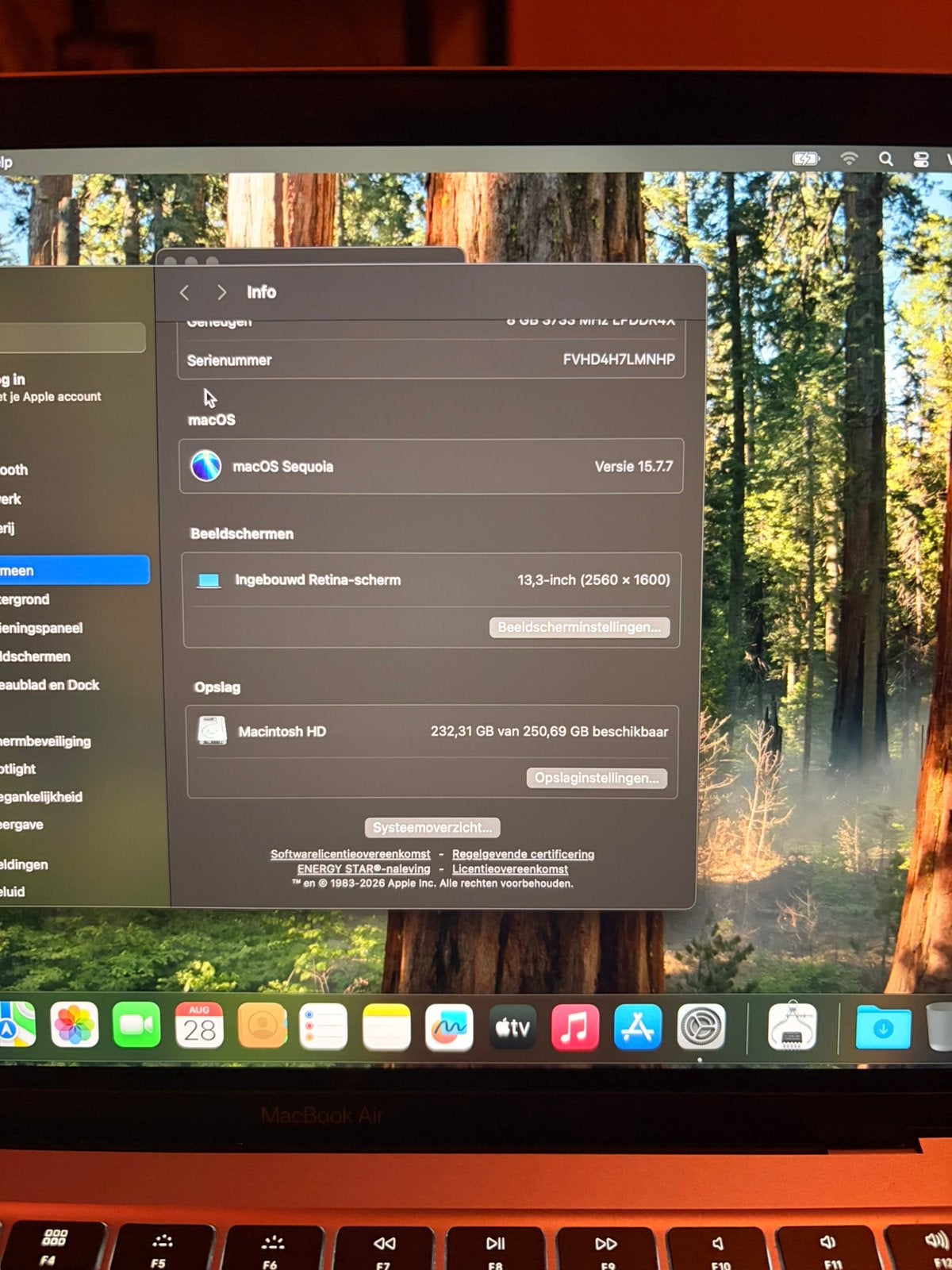The height and width of the screenshot is (1270, 952).
Task: Select Bureaublad en Dock in sidebar
Action: pos(49,685)
